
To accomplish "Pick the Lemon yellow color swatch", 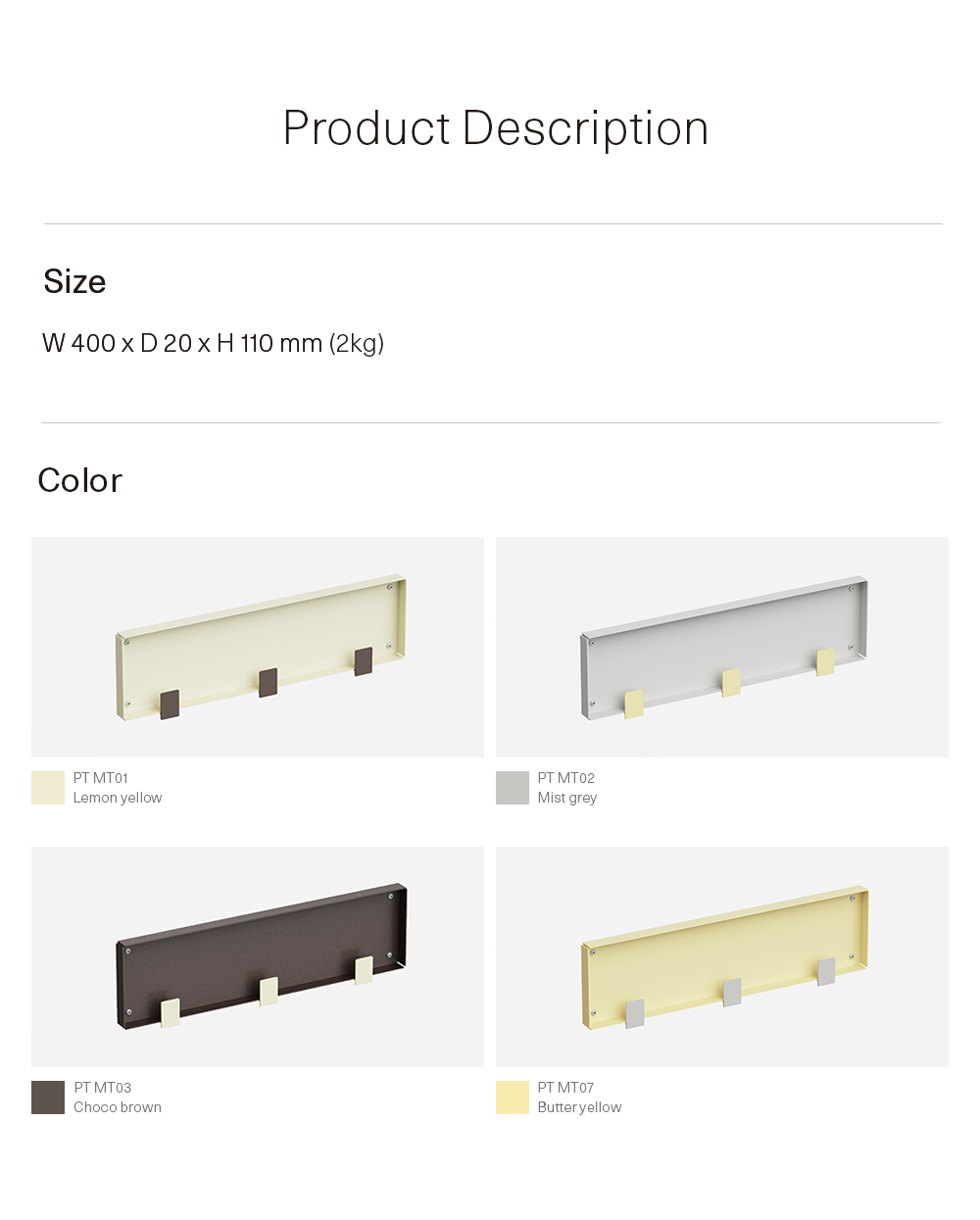I will tap(48, 788).
